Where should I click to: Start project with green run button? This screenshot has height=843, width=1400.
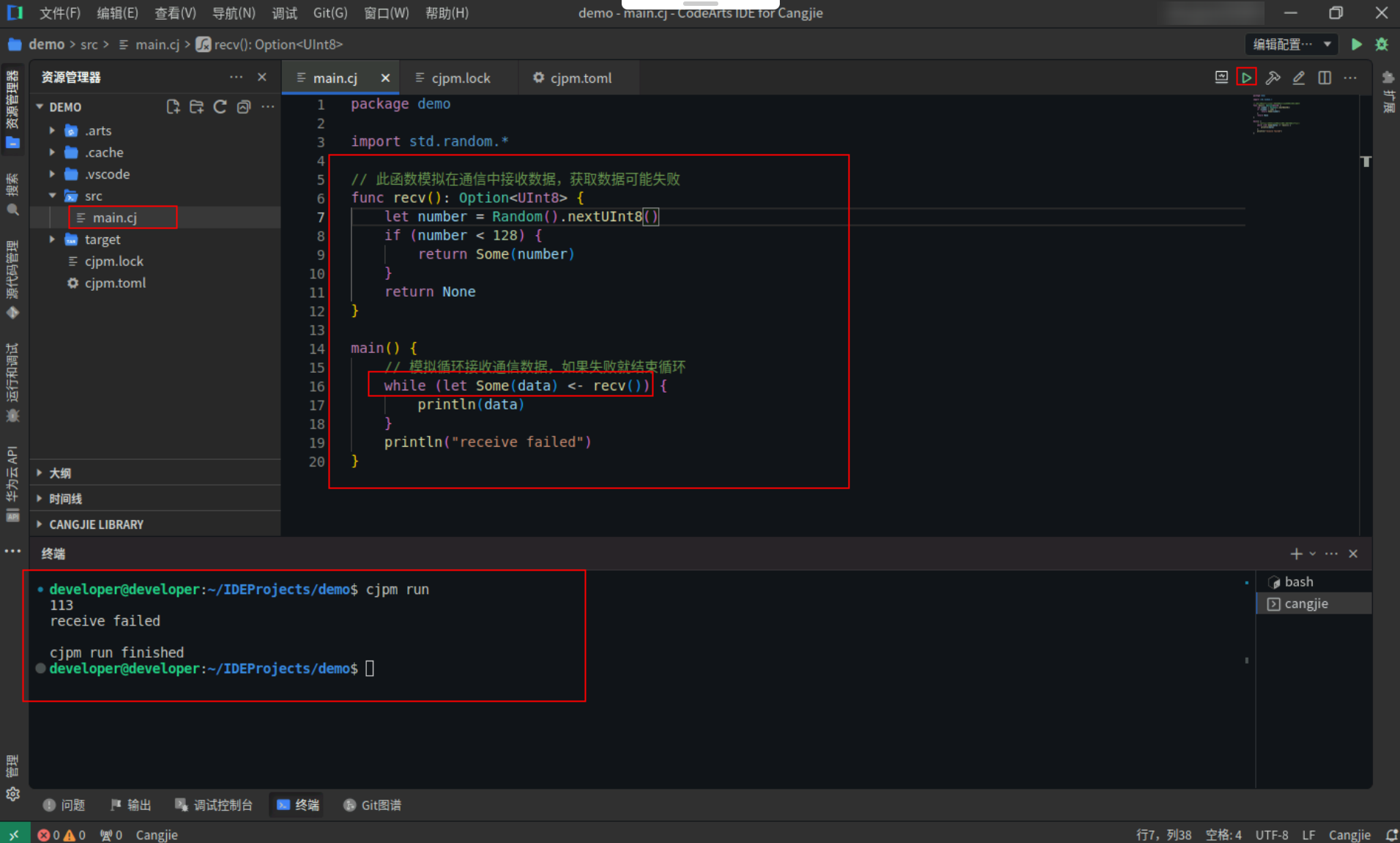(1356, 45)
